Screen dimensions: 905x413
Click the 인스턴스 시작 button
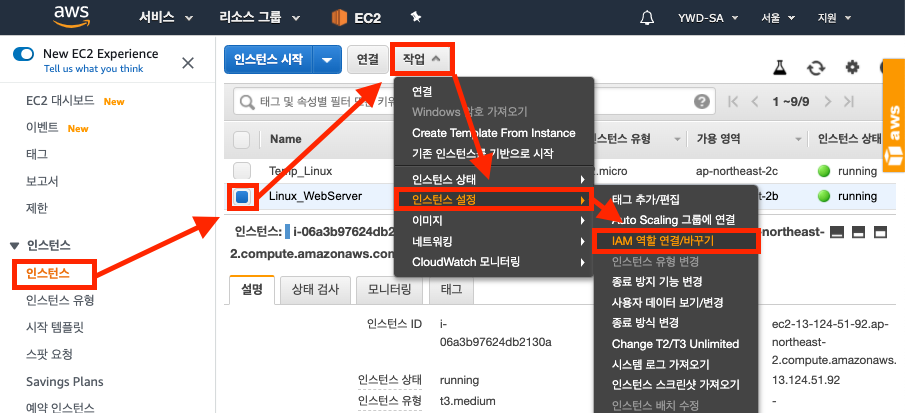(x=268, y=59)
